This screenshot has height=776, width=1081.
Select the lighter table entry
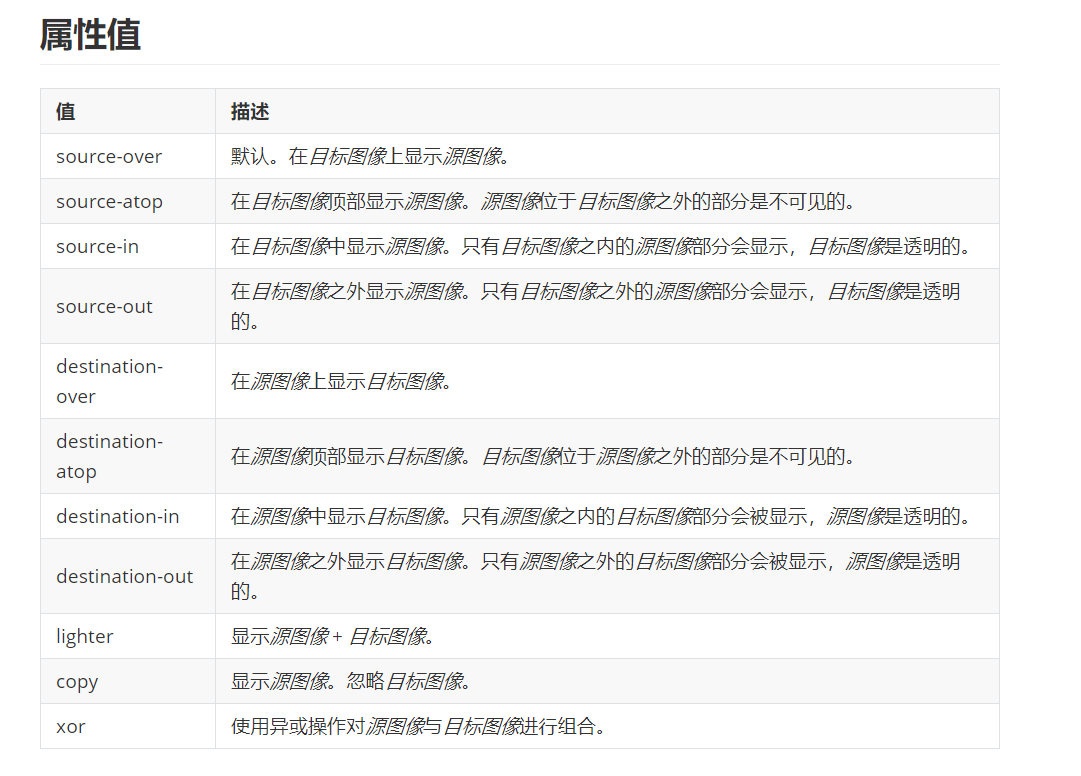point(85,636)
